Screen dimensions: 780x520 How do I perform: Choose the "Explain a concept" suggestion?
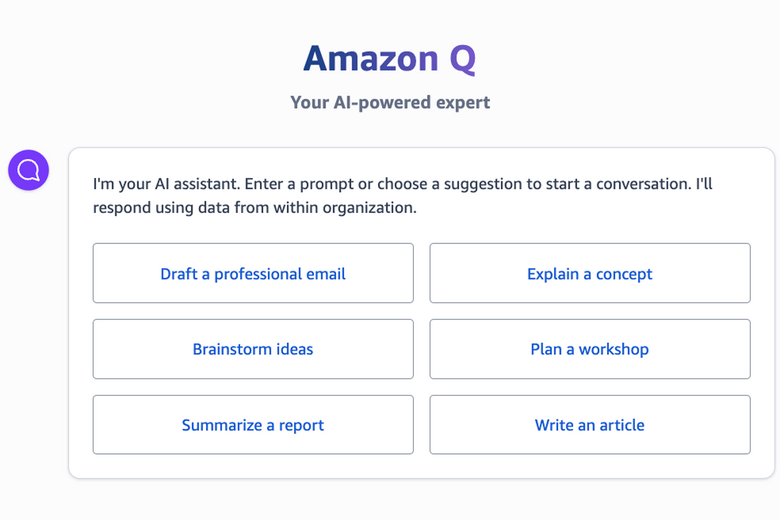pyautogui.click(x=590, y=273)
